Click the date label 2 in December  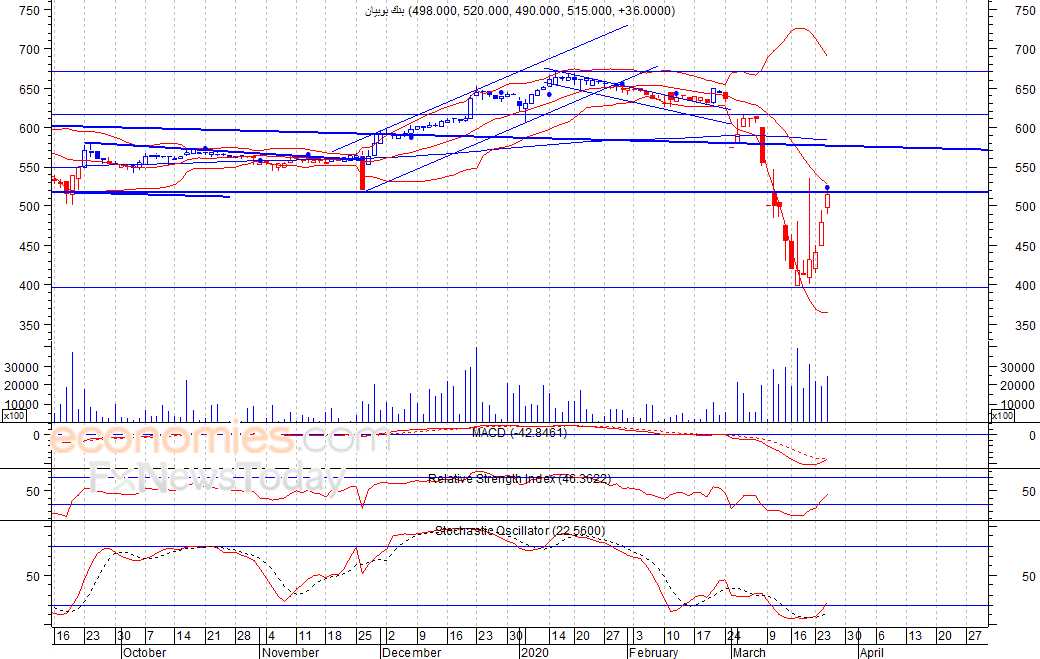[x=391, y=636]
